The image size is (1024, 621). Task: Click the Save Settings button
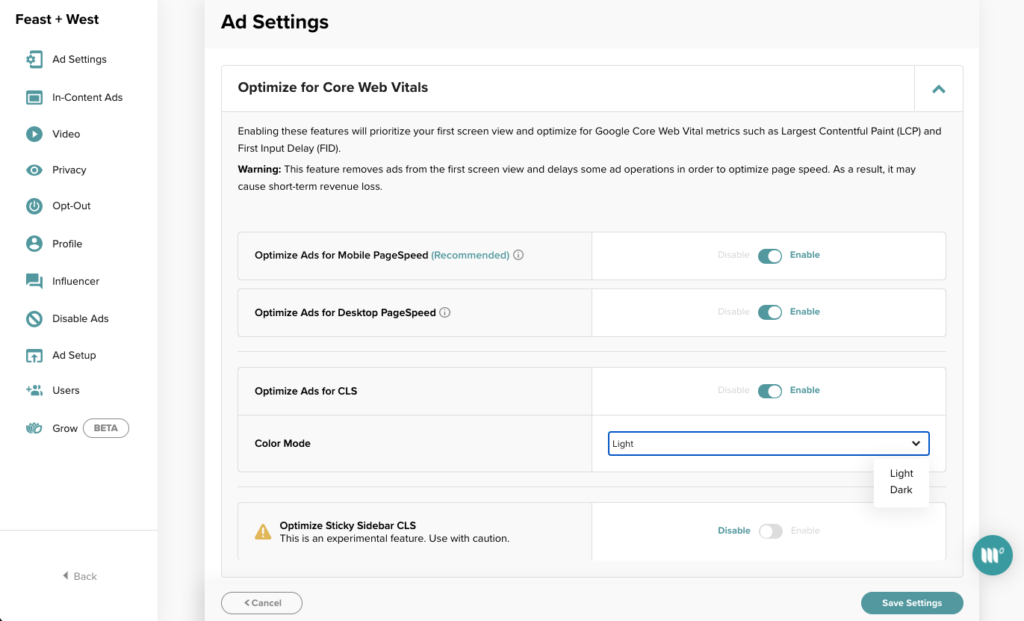click(911, 603)
